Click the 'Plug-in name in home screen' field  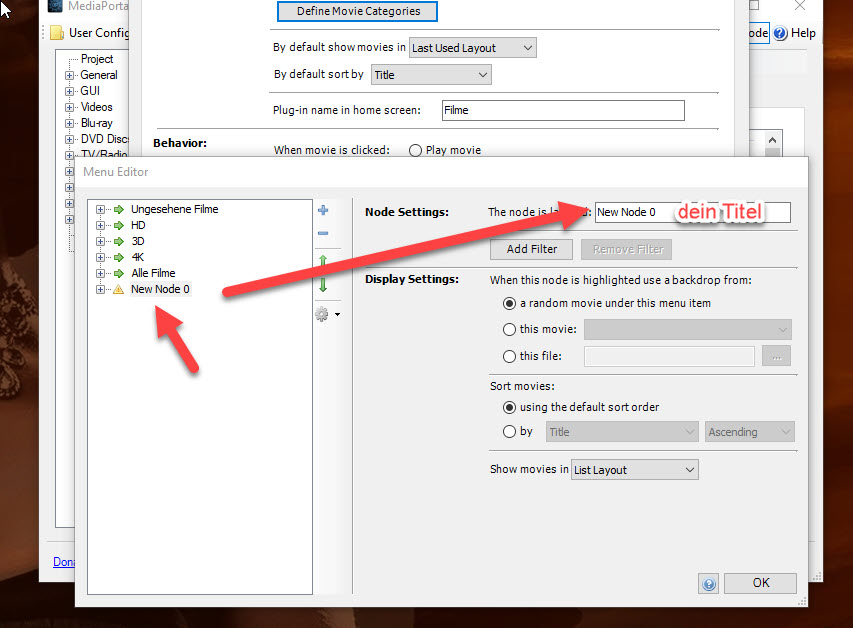coord(562,111)
